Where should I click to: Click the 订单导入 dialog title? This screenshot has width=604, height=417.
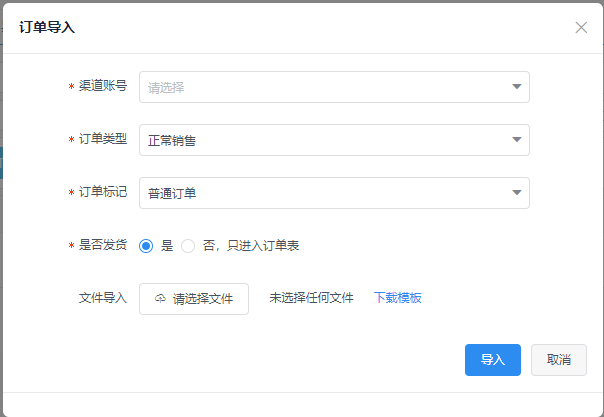tap(47, 27)
